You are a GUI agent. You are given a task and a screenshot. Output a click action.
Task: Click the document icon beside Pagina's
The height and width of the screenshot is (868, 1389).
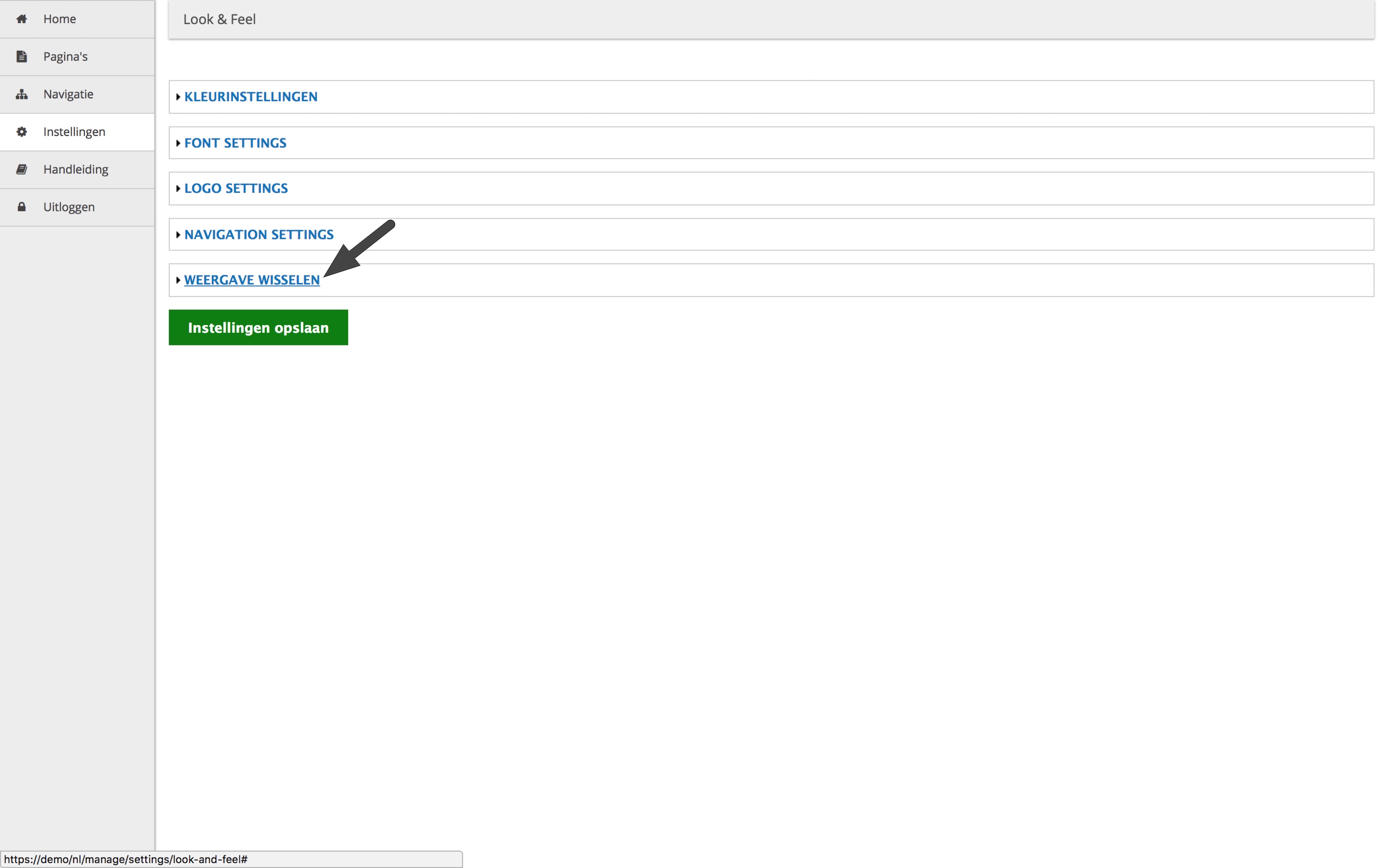point(22,56)
